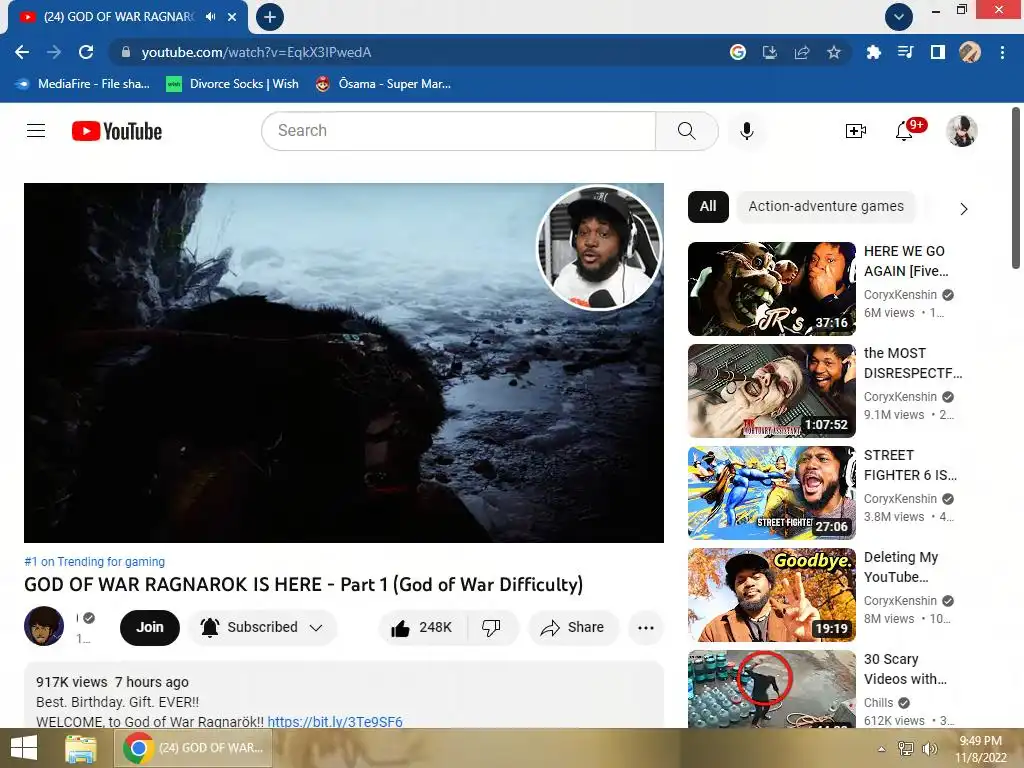Close the God of War tab
This screenshot has height=768, width=1024.
tap(232, 17)
